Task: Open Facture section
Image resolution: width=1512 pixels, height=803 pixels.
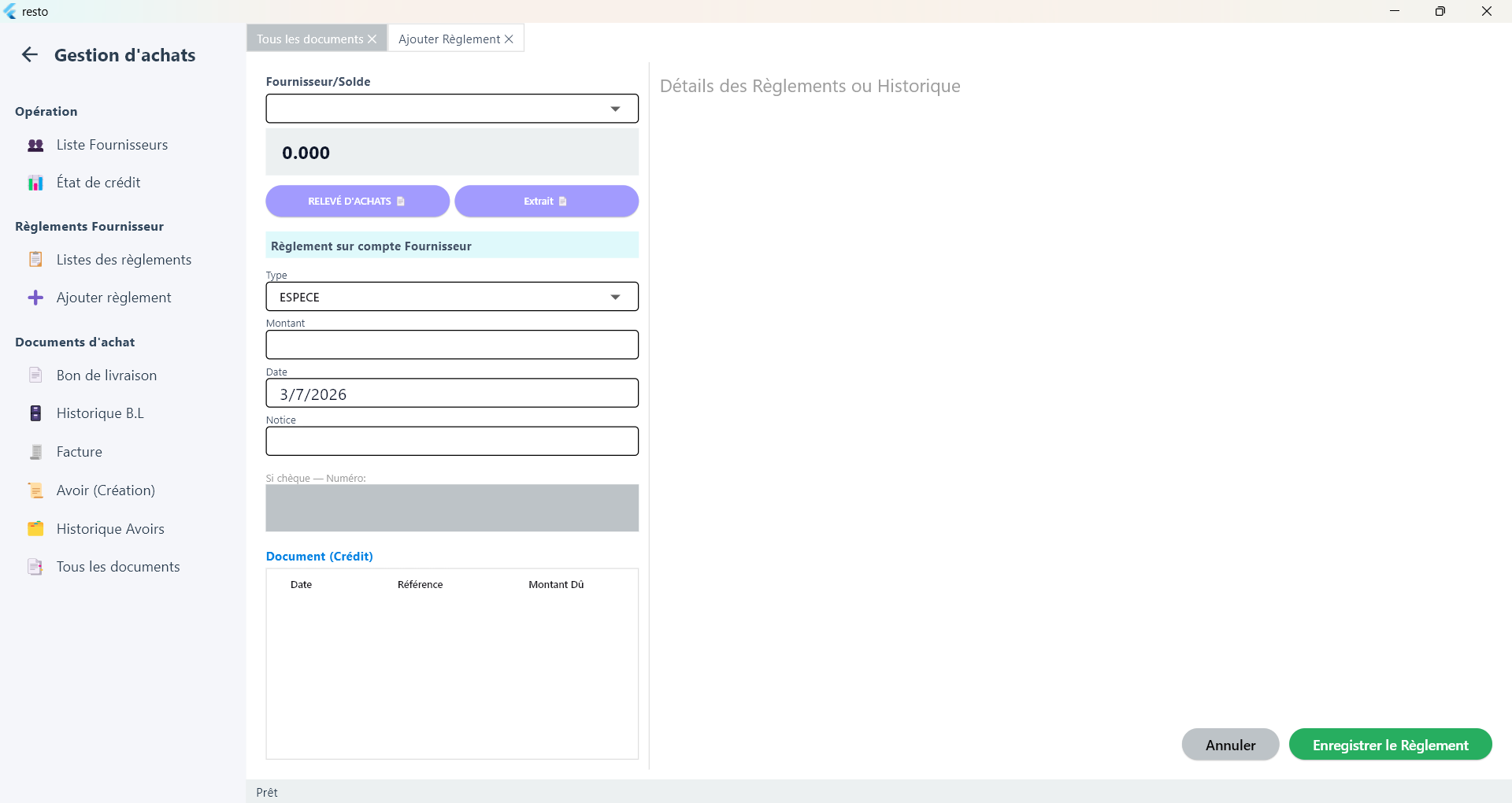Action: (79, 452)
